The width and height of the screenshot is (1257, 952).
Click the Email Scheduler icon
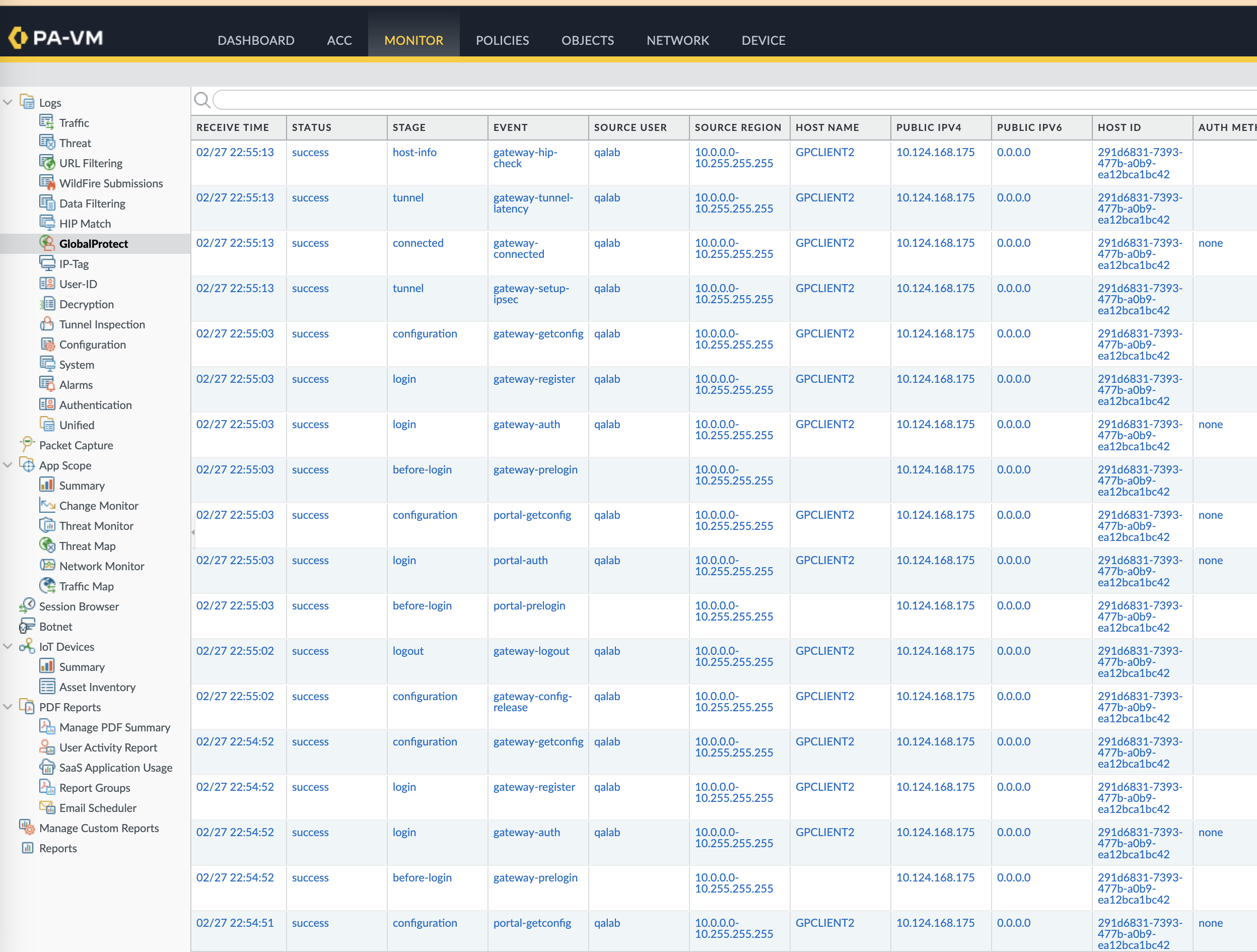pos(47,807)
